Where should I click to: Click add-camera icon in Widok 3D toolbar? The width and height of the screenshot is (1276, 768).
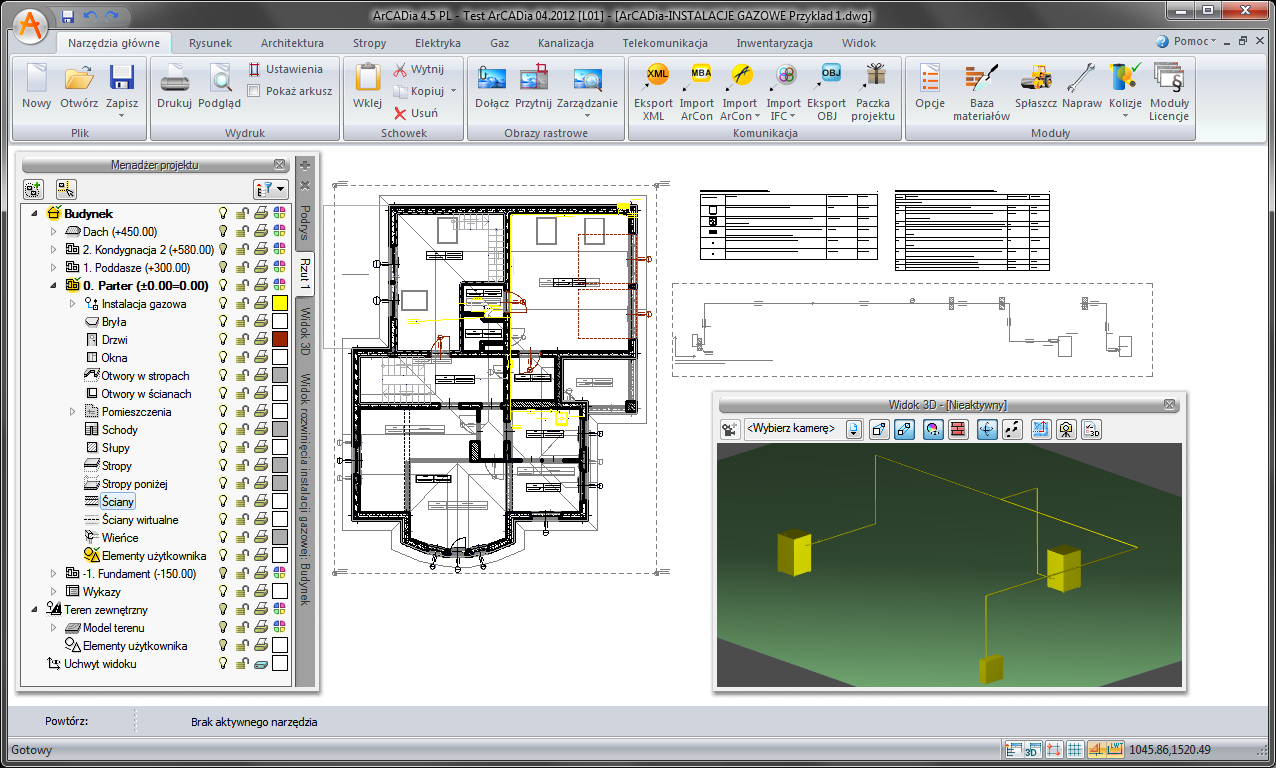point(728,429)
